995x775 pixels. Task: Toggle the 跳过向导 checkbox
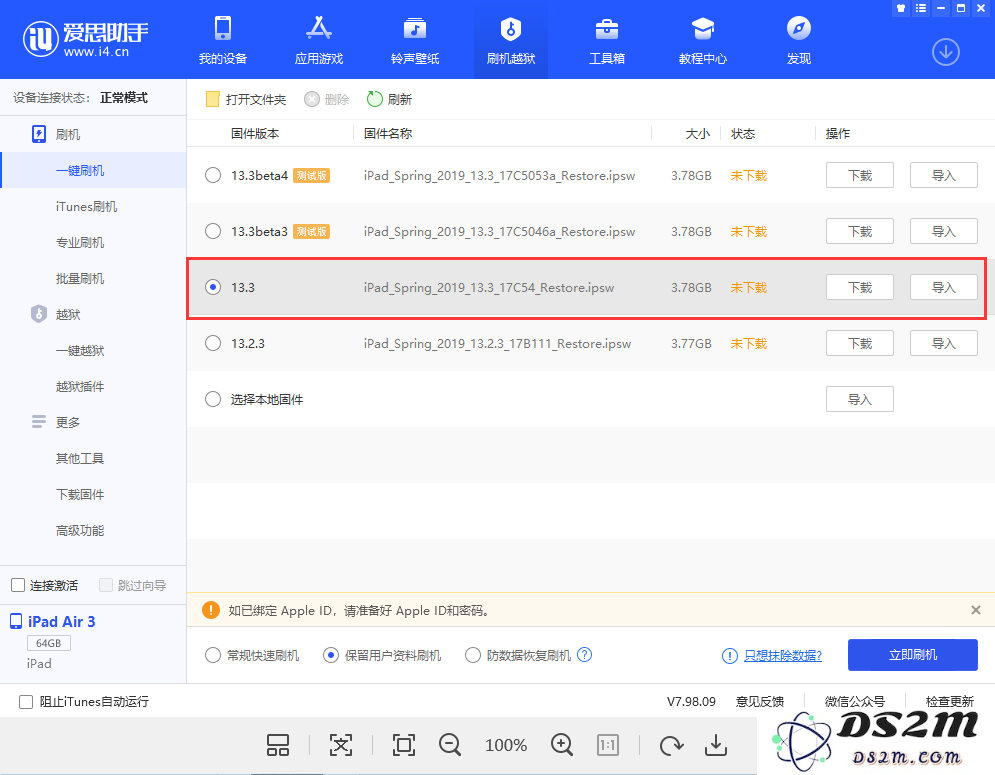coord(106,585)
